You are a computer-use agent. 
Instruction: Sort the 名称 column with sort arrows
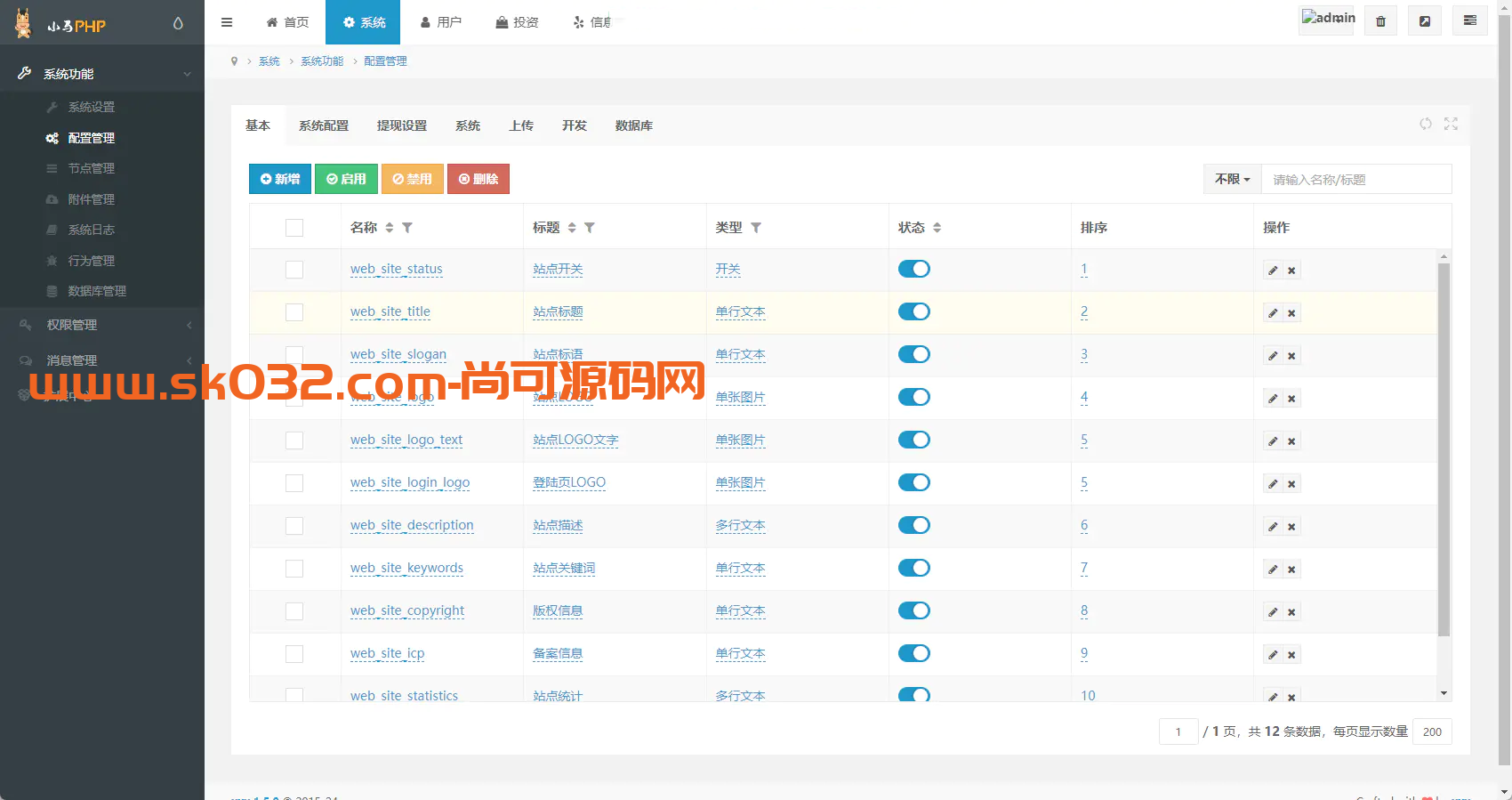[390, 228]
